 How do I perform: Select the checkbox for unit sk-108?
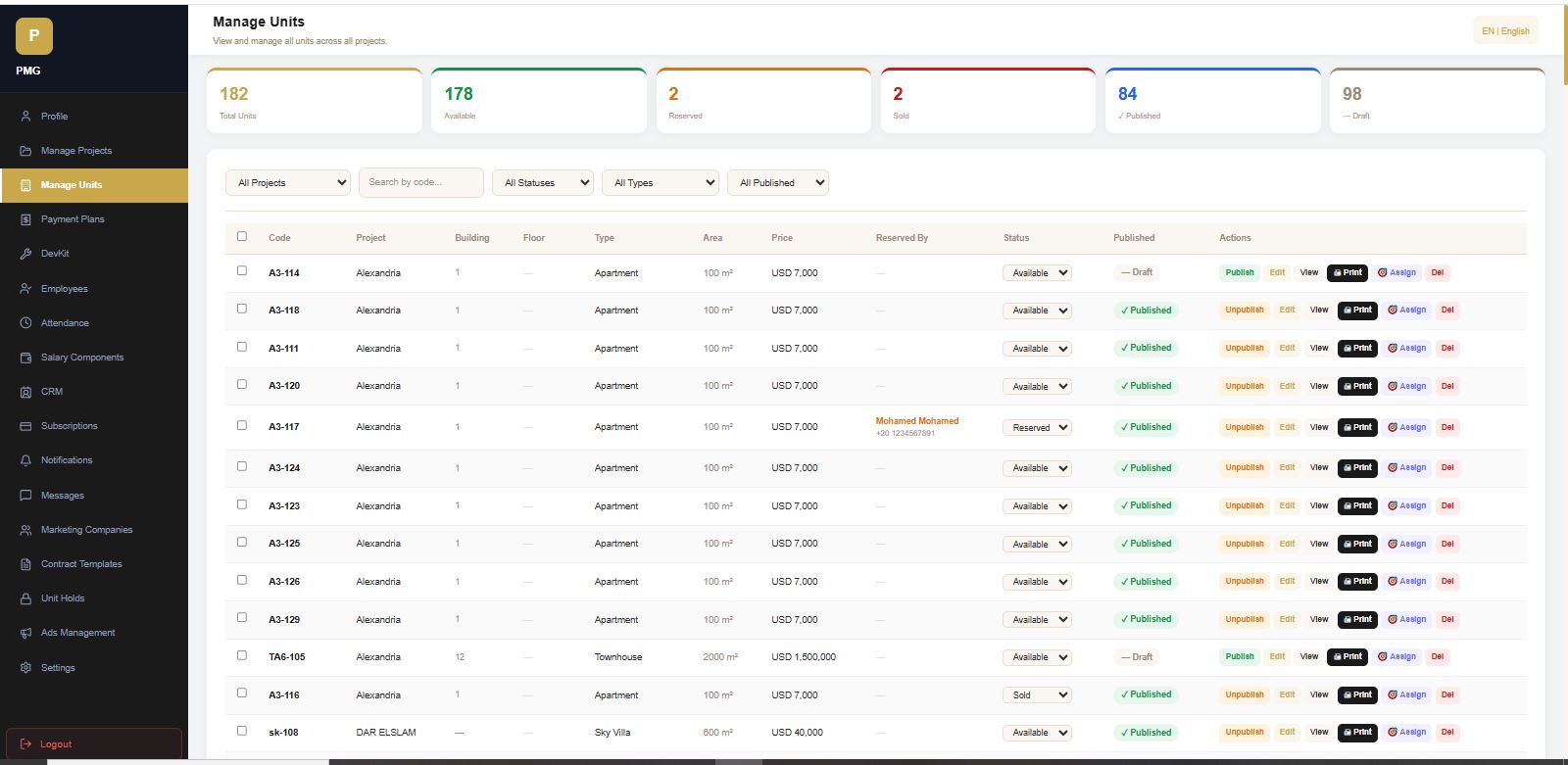pos(242,731)
